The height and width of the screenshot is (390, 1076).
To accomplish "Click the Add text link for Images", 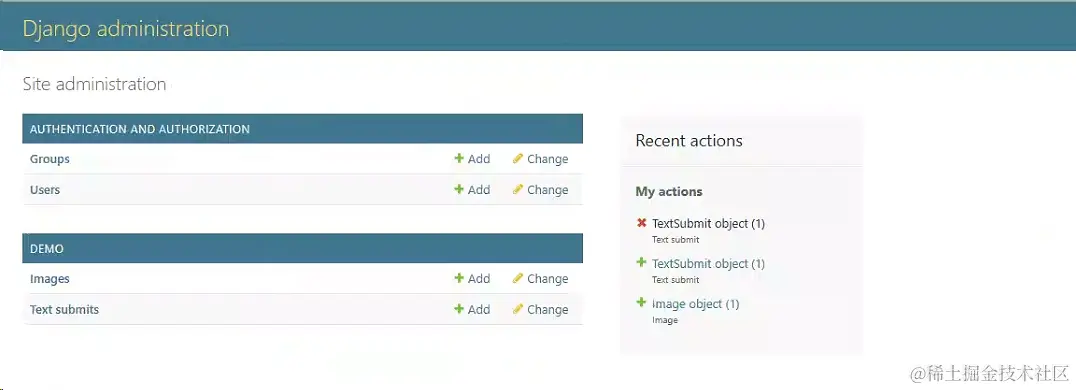I will pos(479,279).
